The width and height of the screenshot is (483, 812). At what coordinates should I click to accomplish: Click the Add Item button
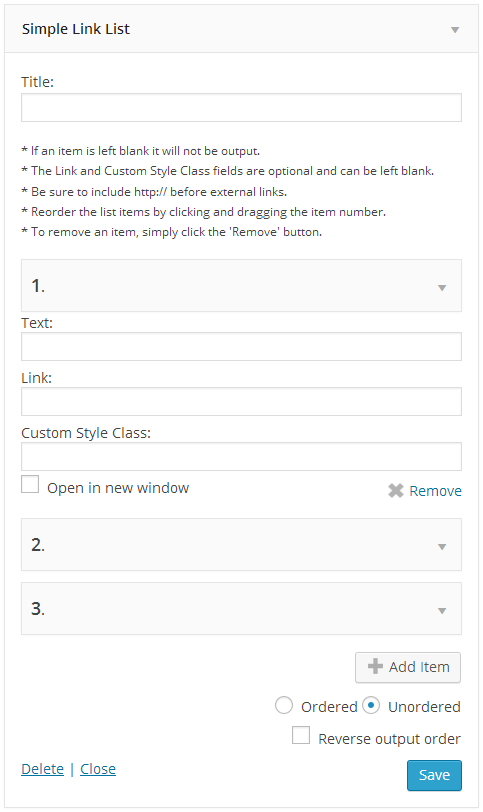pyautogui.click(x=408, y=667)
